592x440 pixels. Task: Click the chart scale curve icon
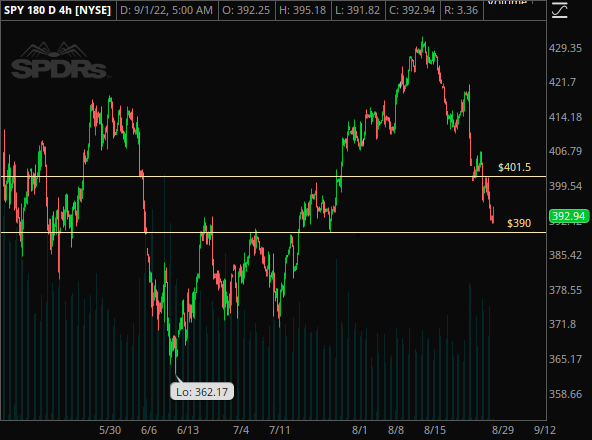click(560, 10)
